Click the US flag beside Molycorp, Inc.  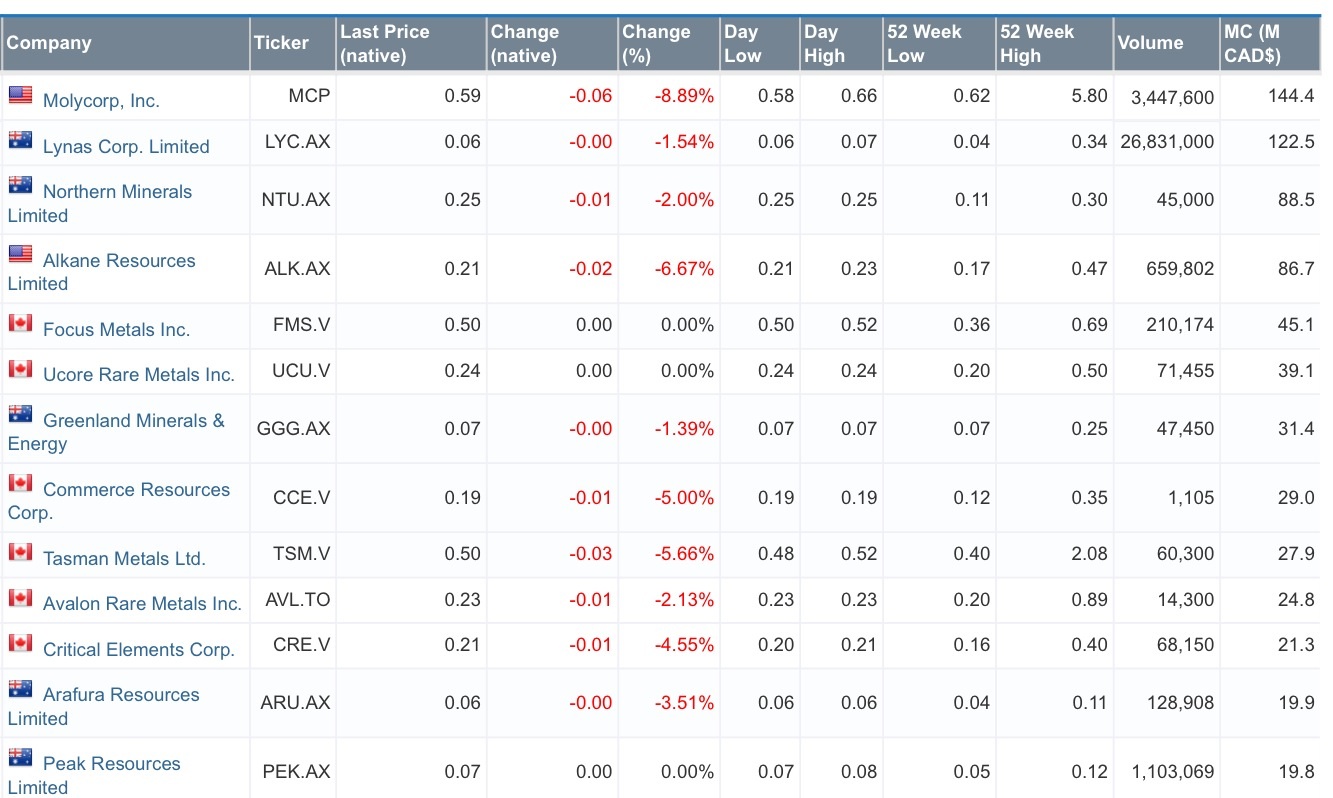20,95
